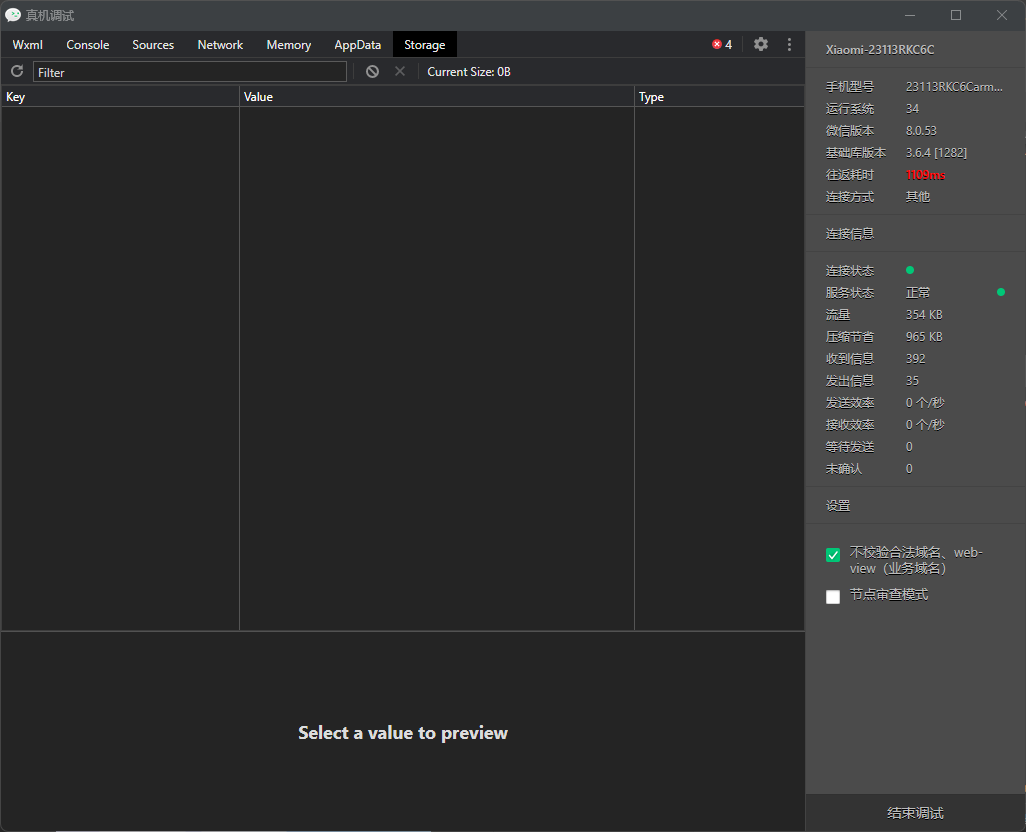The width and height of the screenshot is (1026, 832).
Task: Click the green dot beside 服务状态 正常
Action: click(1000, 292)
